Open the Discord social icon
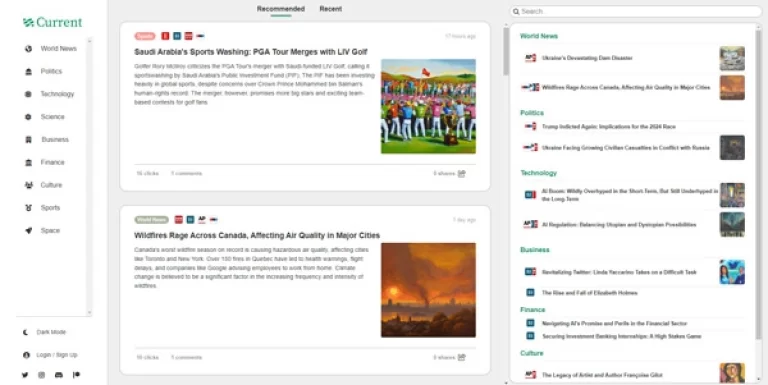This screenshot has width=768, height=385. (59, 375)
